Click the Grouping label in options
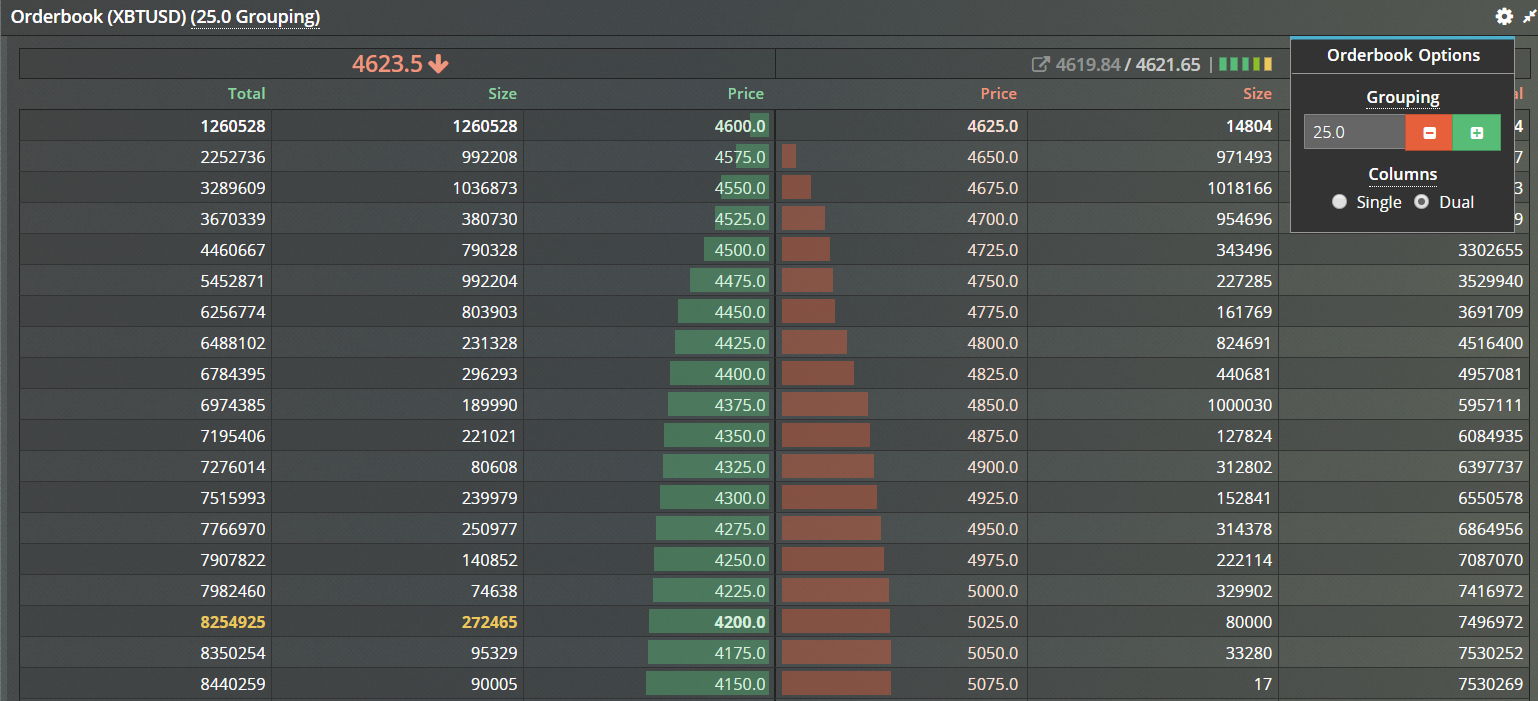 (x=1402, y=97)
